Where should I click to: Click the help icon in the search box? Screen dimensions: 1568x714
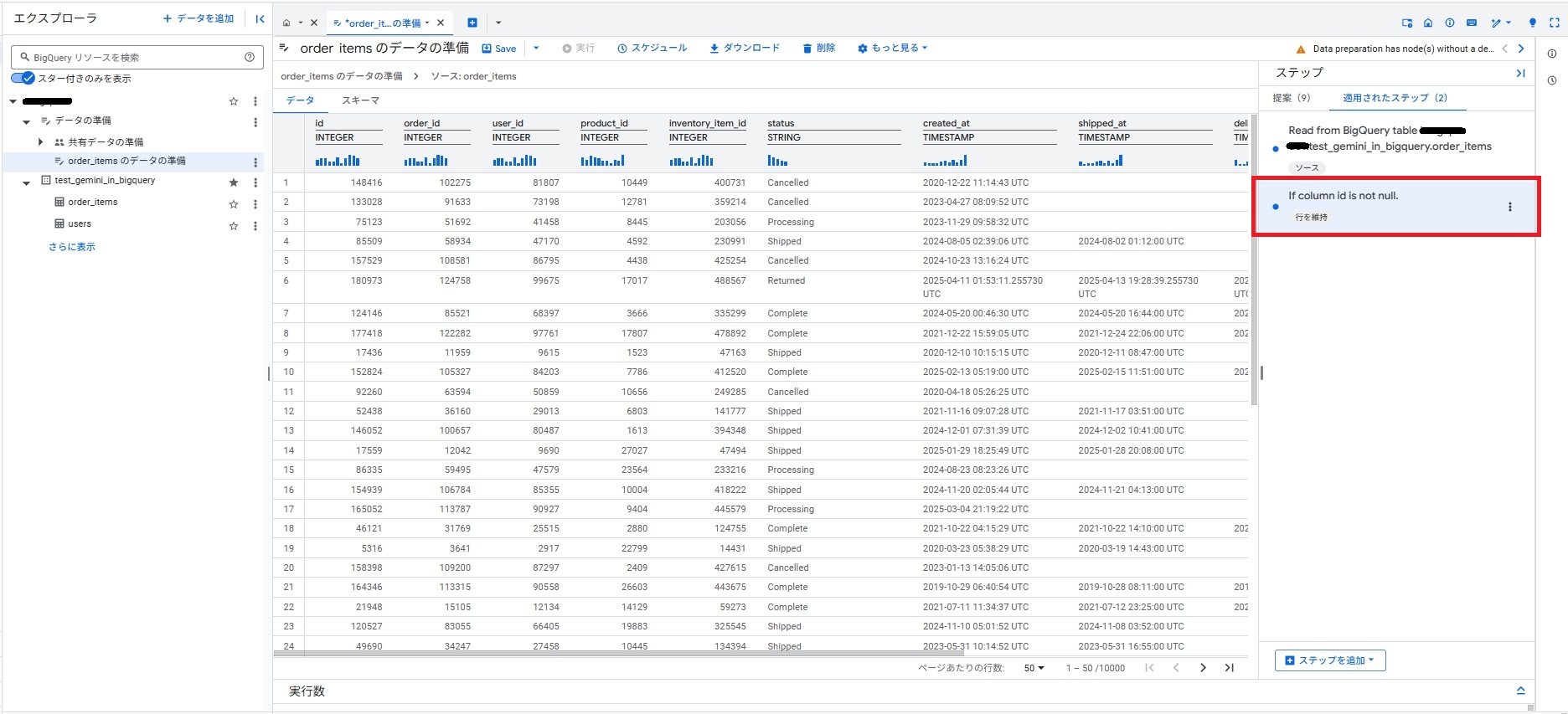(x=250, y=57)
